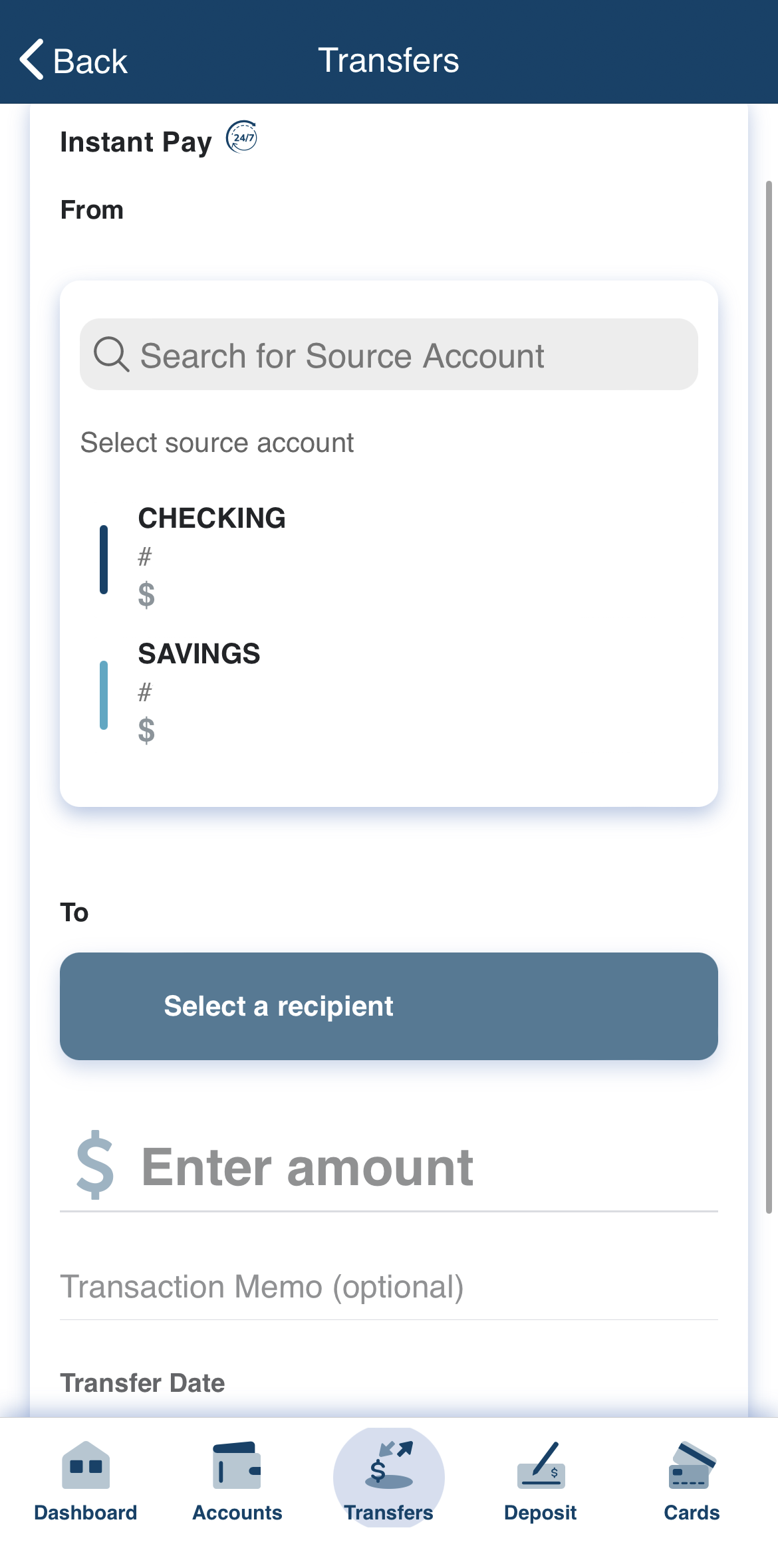
Task: Tap the Instant Pay 24/7 icon
Action: point(241,138)
